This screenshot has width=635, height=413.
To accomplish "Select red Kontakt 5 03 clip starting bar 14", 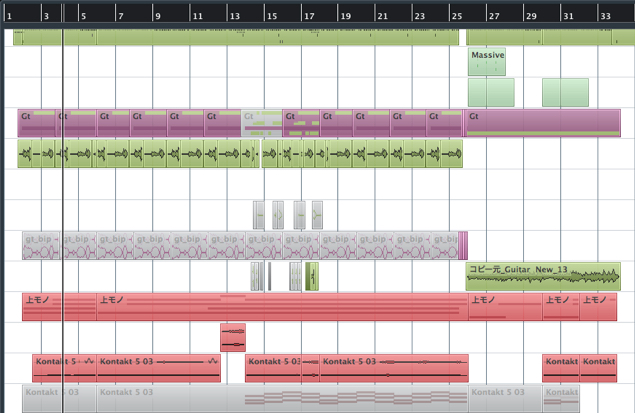I will tap(273, 368).
